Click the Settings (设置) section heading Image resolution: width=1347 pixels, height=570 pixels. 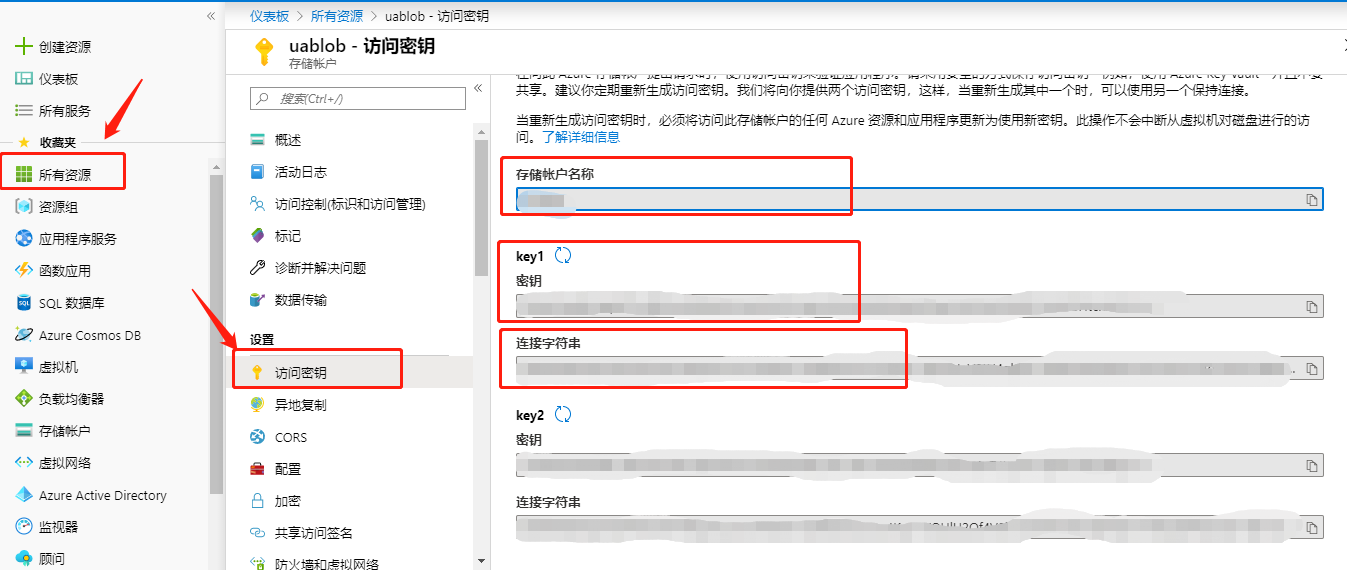point(262,340)
